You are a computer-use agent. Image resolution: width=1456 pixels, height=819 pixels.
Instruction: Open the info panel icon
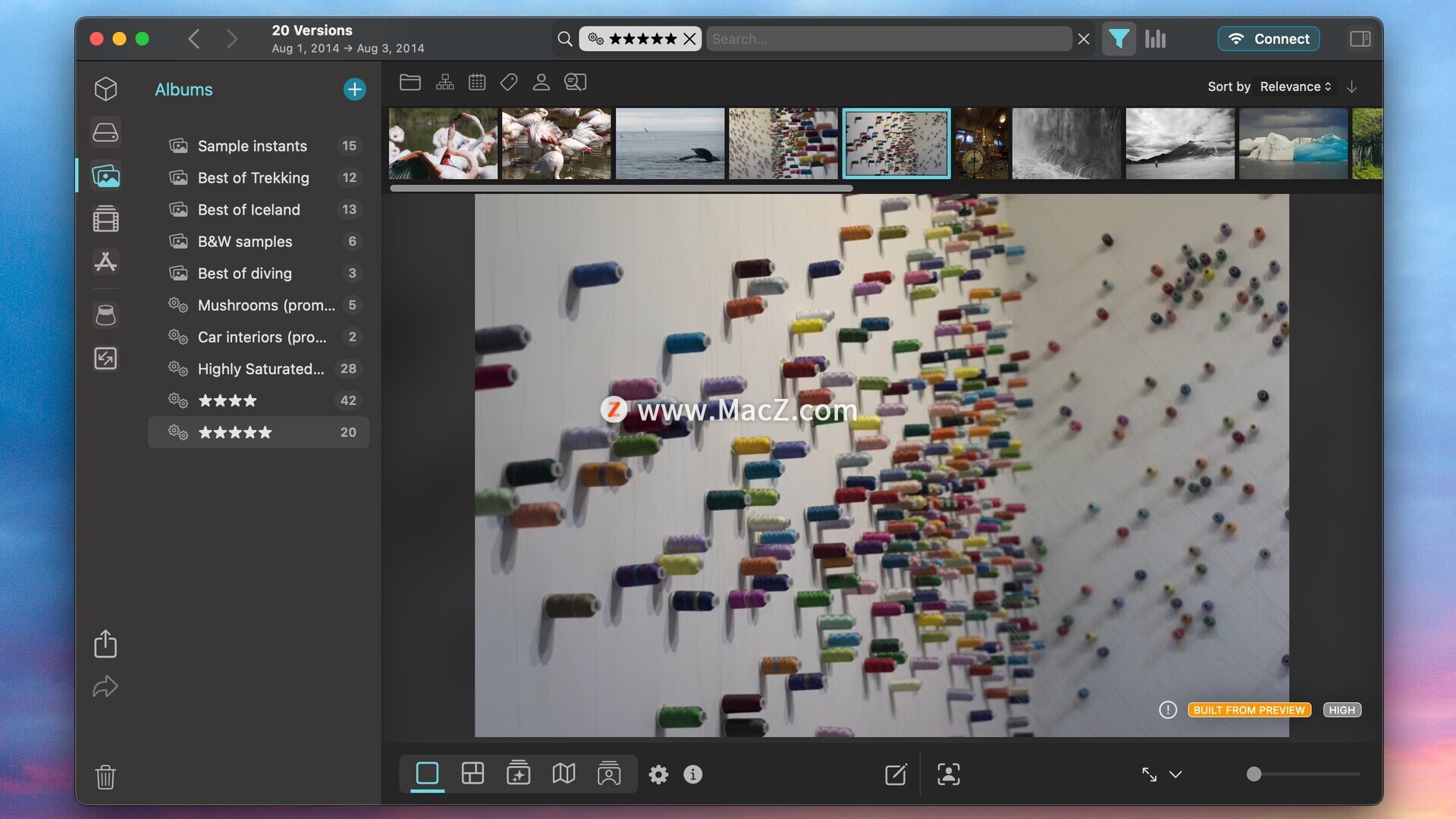click(692, 774)
